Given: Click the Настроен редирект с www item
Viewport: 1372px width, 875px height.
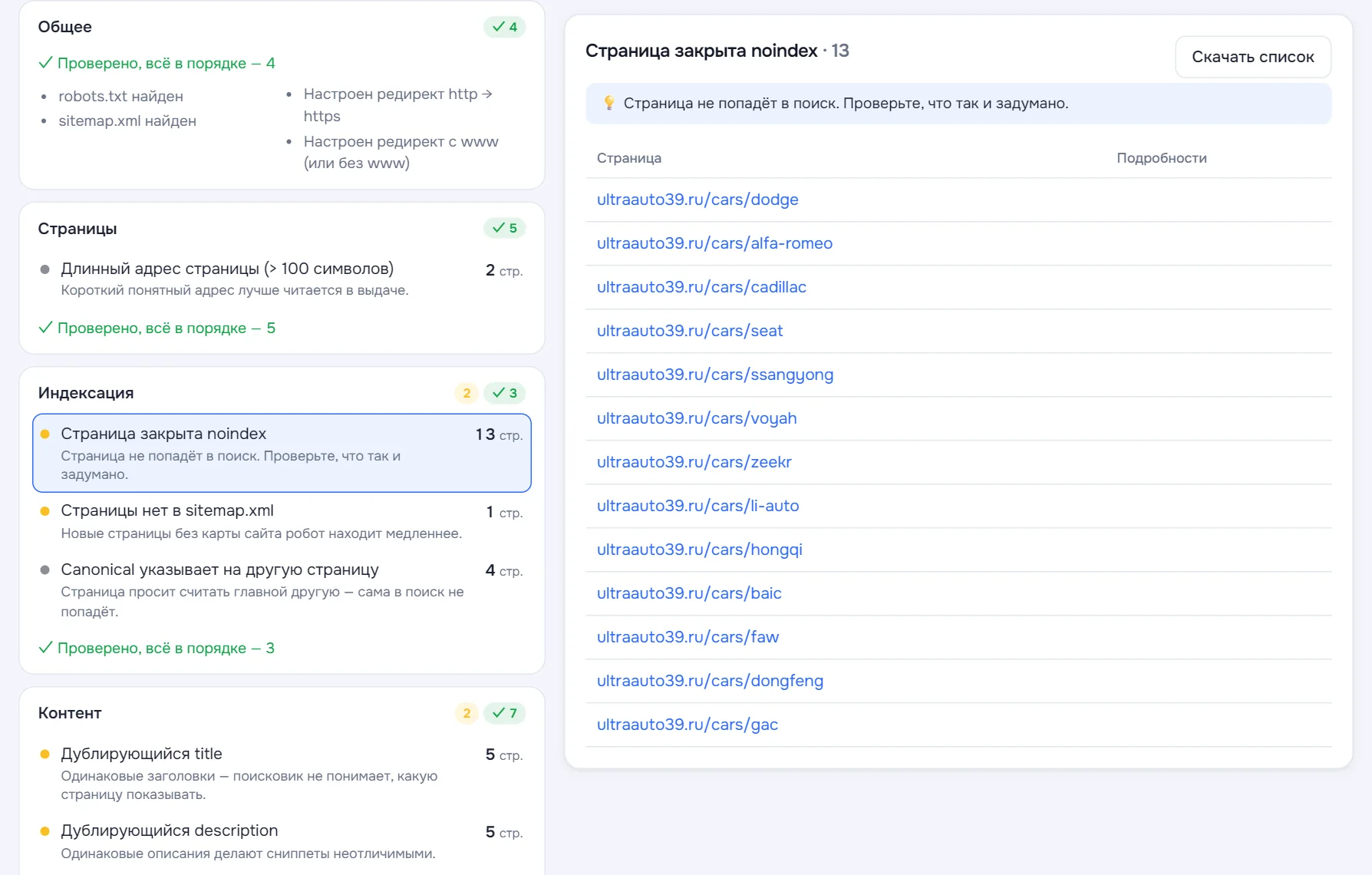Looking at the screenshot, I should [401, 152].
